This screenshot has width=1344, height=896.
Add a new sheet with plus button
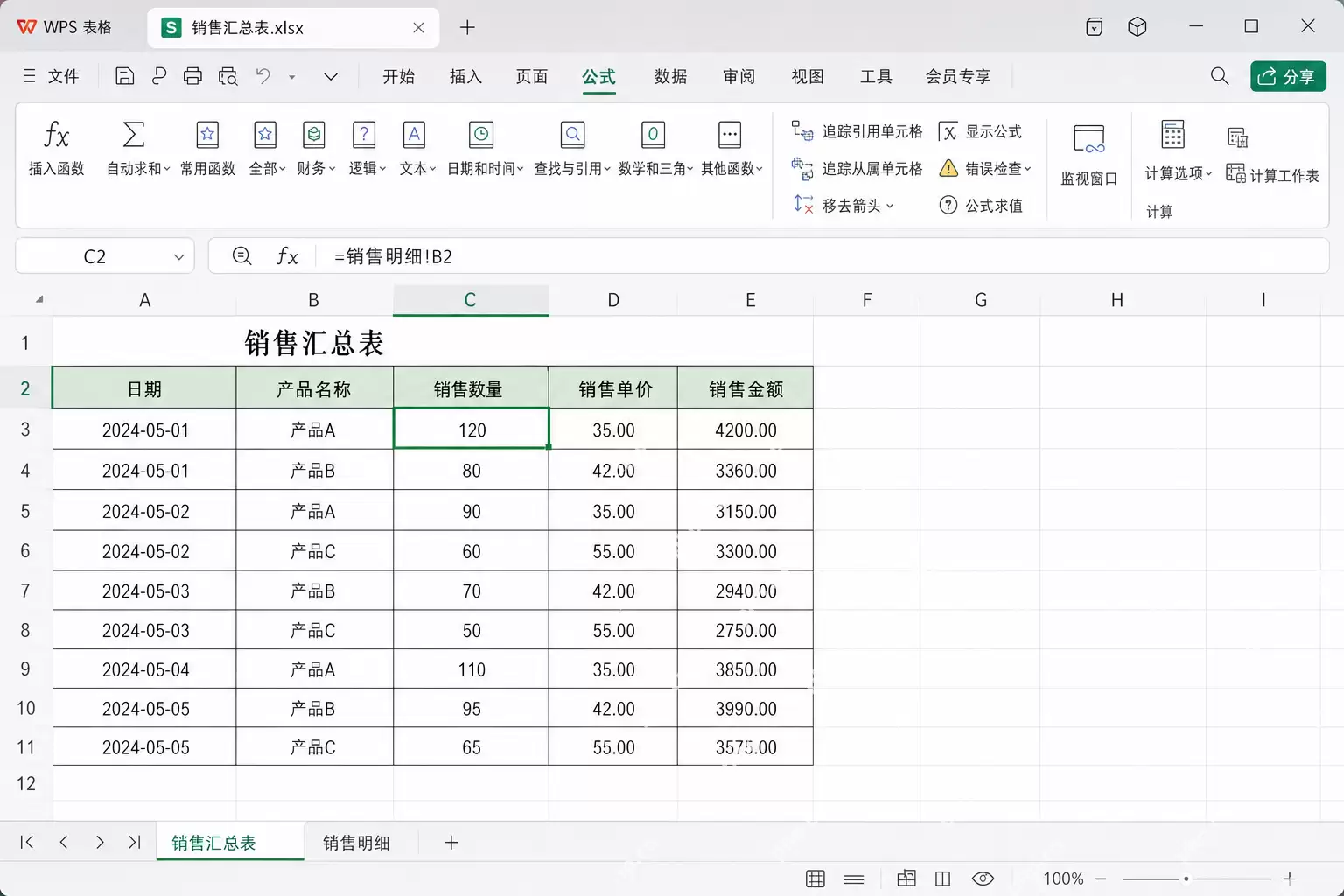tap(451, 843)
